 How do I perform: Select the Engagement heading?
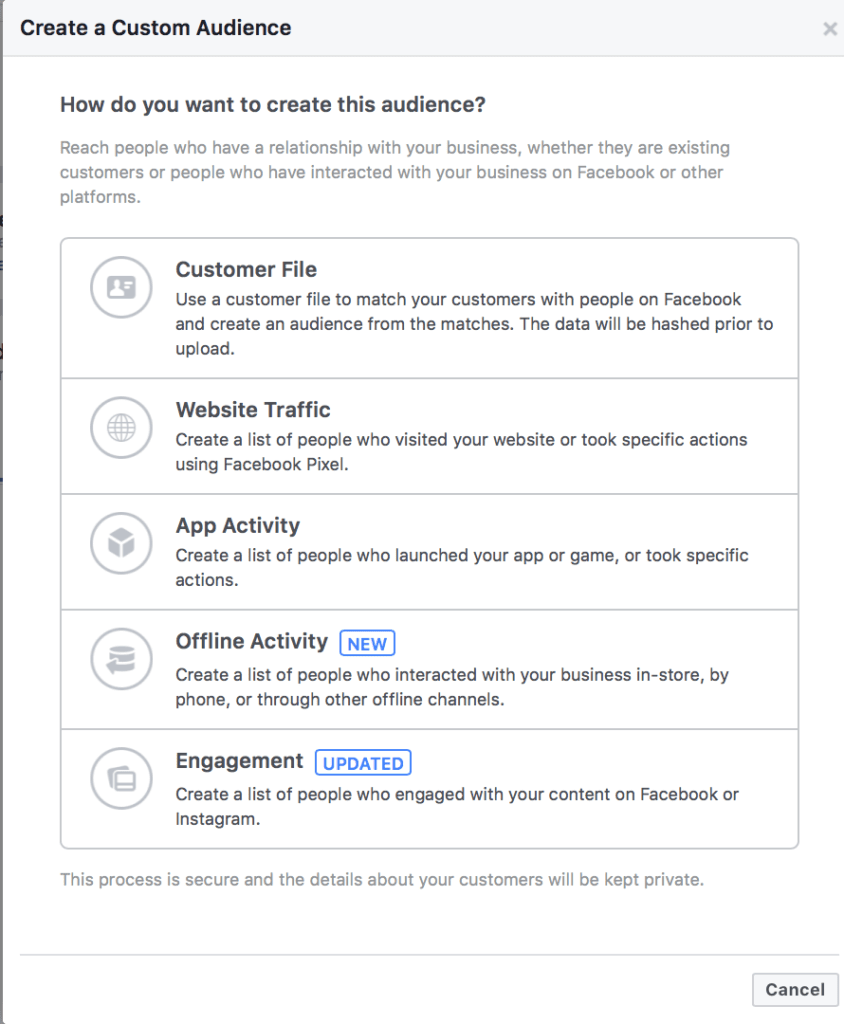coord(239,761)
